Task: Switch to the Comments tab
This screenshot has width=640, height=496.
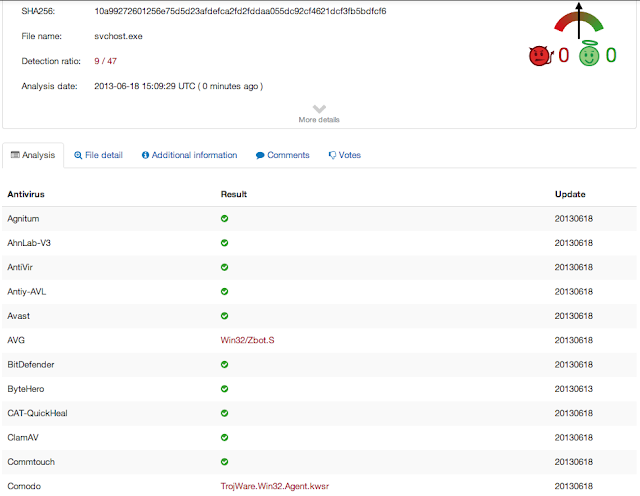Action: [282, 155]
